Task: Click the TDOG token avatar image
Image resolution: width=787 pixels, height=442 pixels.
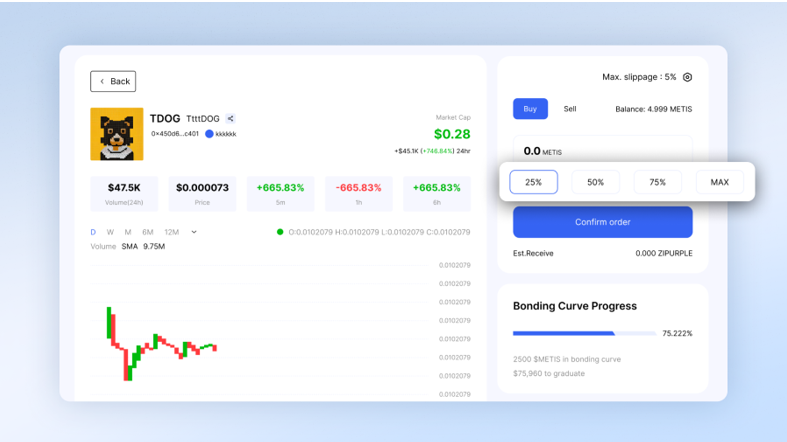Action: 117,134
